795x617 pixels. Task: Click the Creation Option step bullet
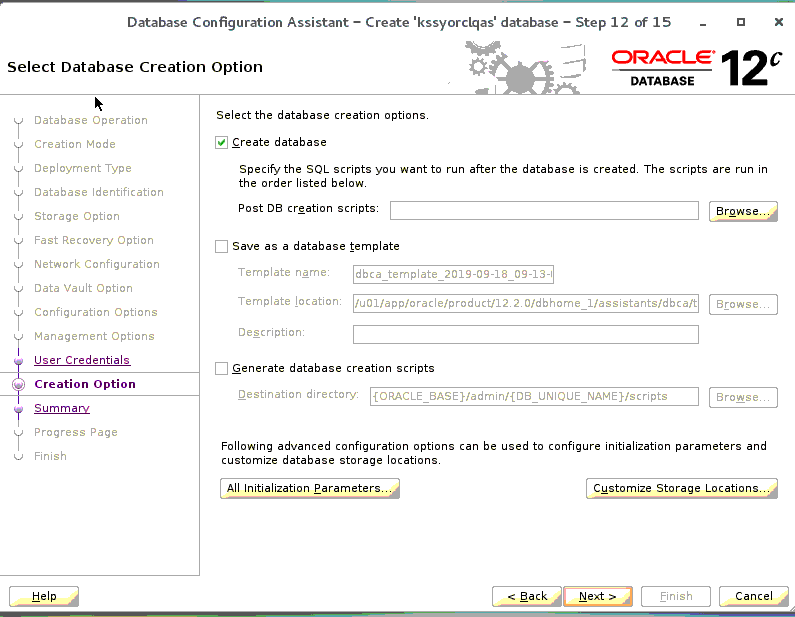[18, 384]
